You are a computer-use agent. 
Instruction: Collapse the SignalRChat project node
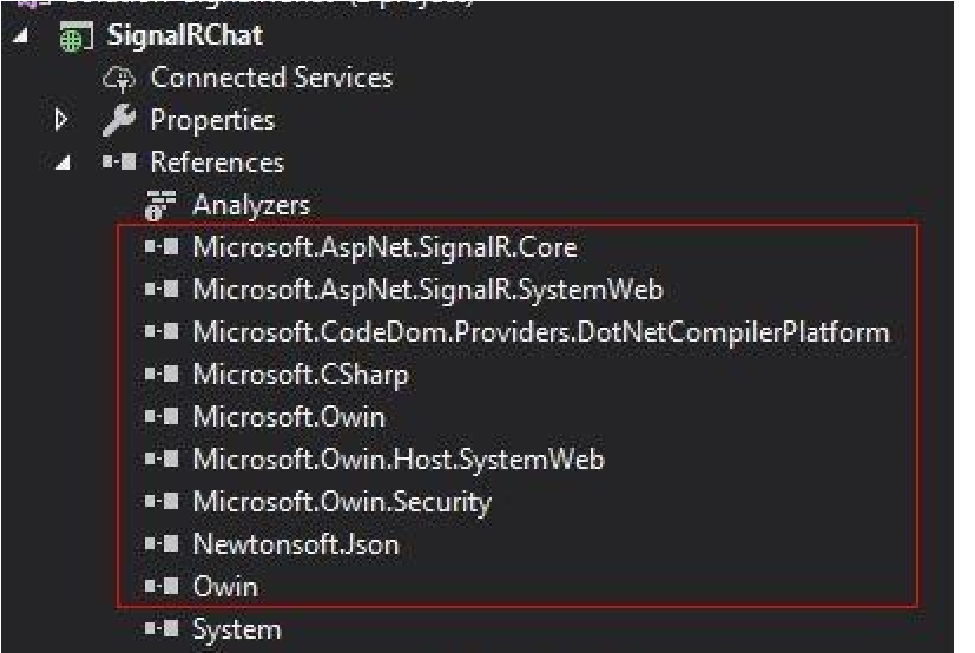pos(21,35)
